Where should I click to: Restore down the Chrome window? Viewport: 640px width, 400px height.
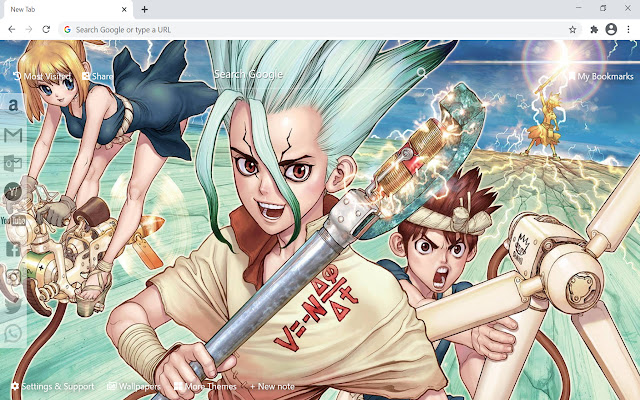[603, 8]
